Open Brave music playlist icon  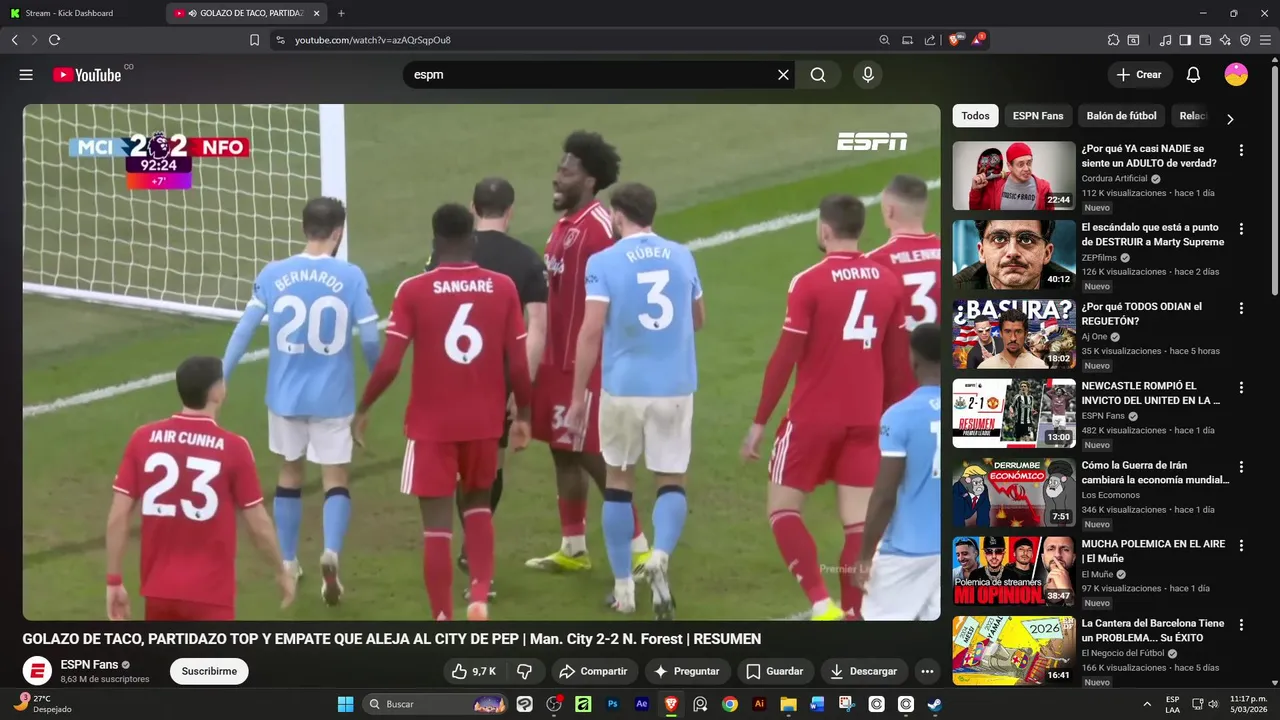pos(1165,40)
